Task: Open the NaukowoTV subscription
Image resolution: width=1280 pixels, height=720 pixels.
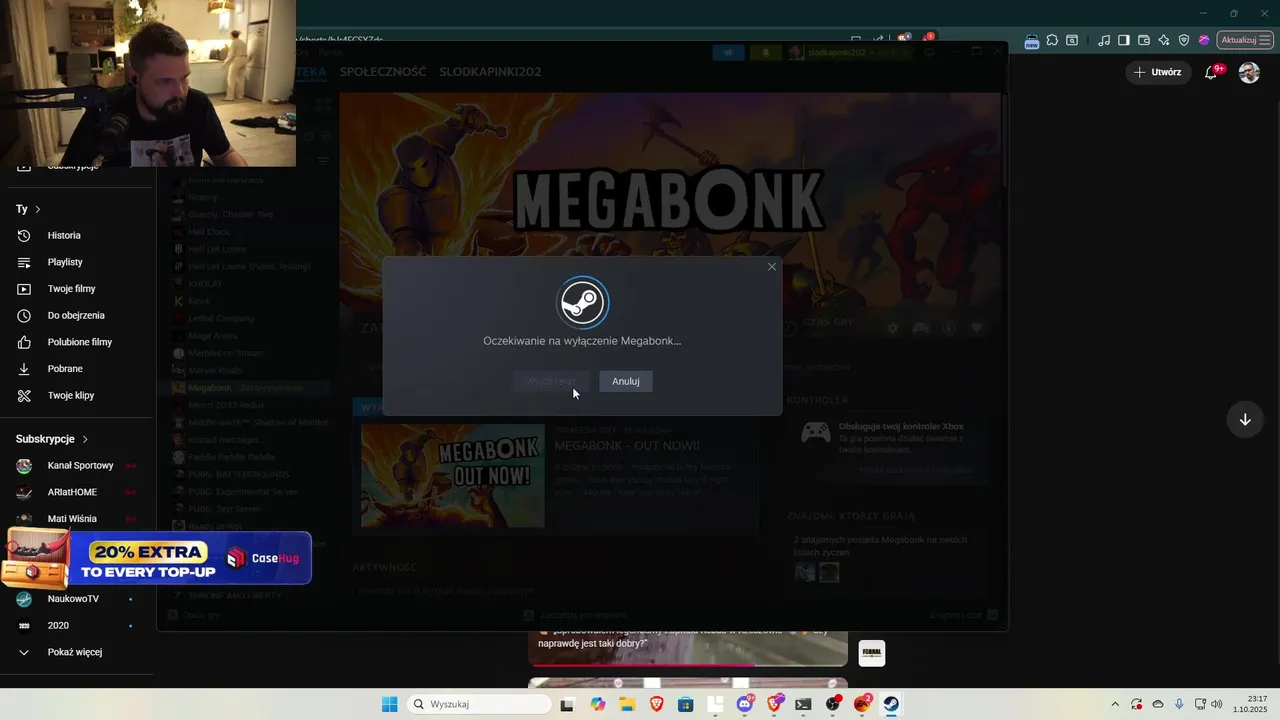Action: (x=73, y=599)
